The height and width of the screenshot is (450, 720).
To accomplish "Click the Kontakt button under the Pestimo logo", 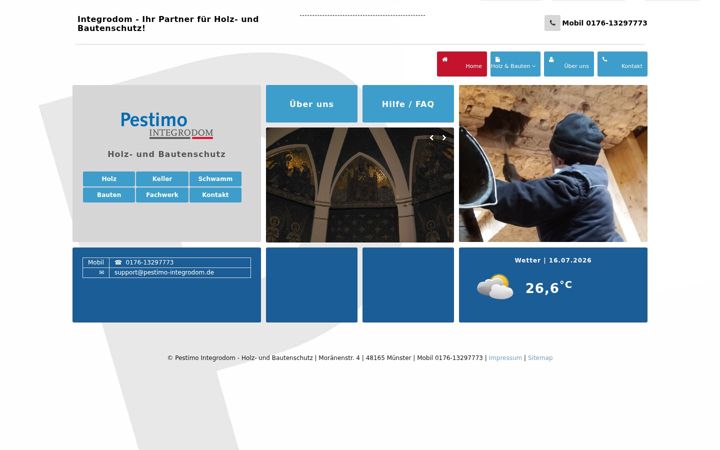I will pos(215,195).
